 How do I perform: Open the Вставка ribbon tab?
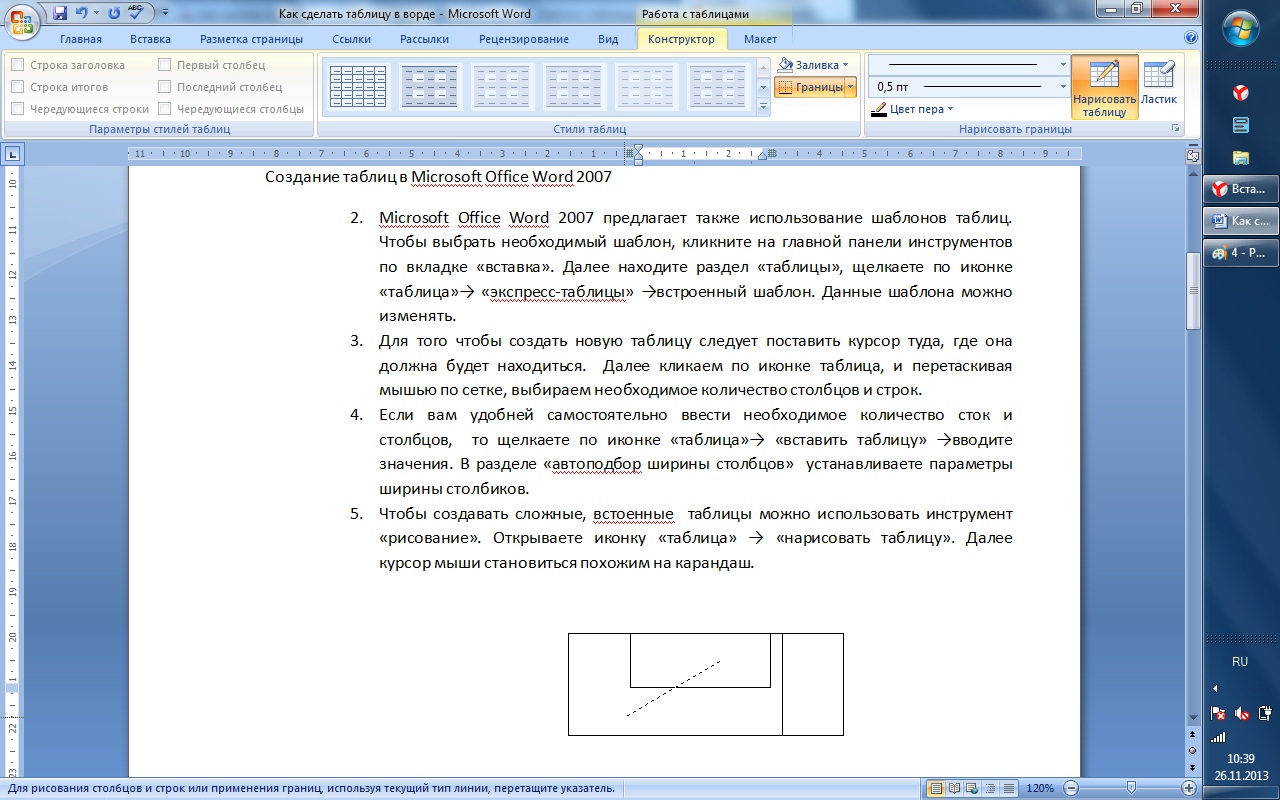pos(150,39)
